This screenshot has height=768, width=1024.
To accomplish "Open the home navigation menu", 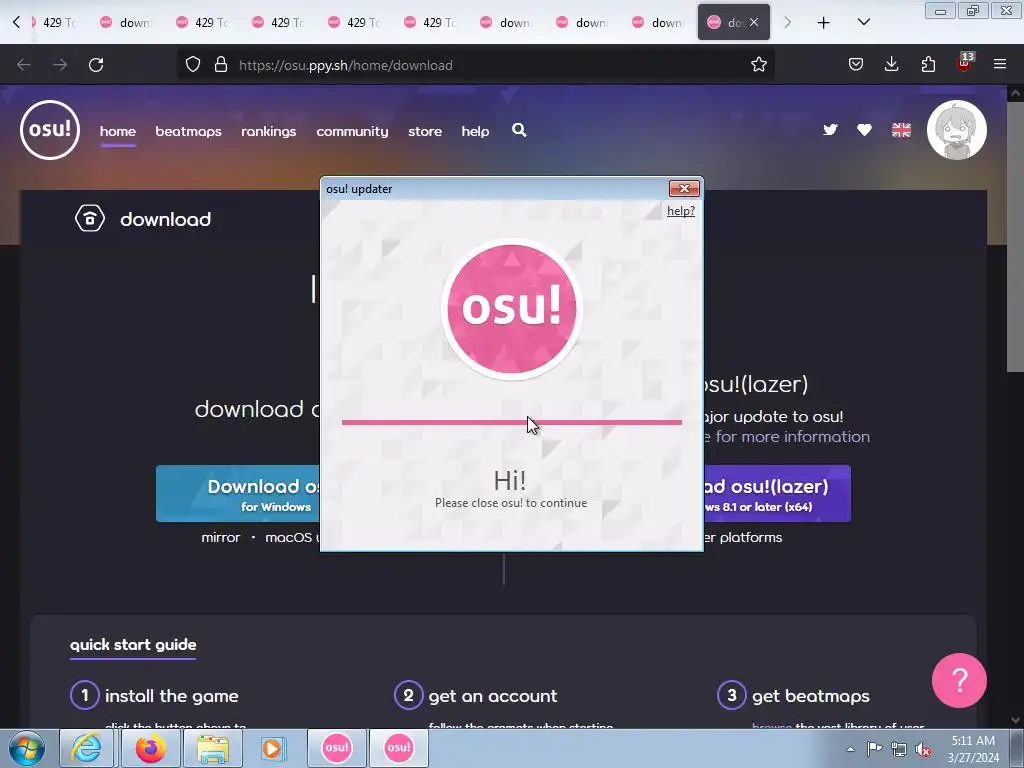I will coord(118,131).
